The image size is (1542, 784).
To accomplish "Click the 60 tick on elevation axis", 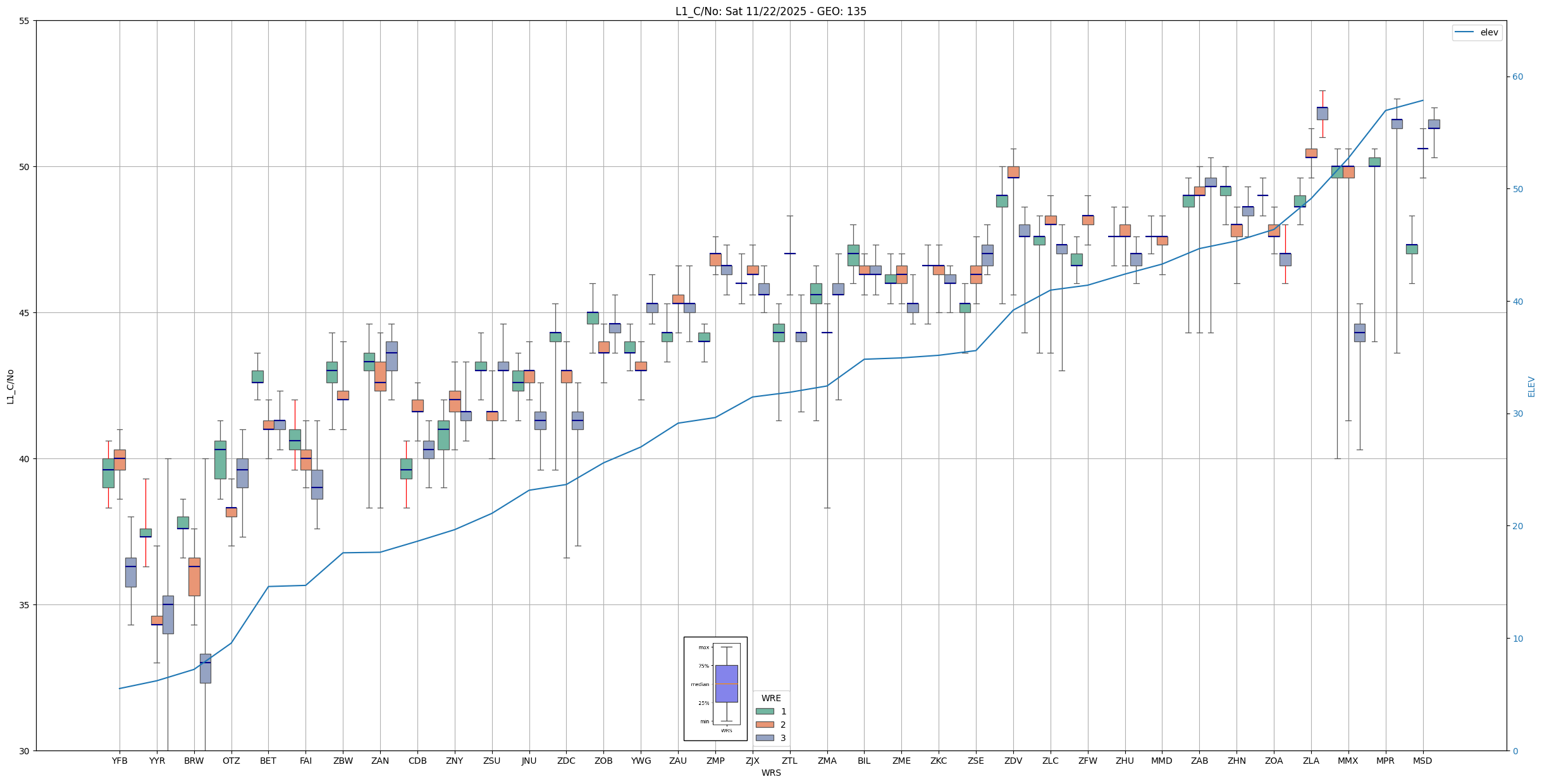I will pos(1517,77).
